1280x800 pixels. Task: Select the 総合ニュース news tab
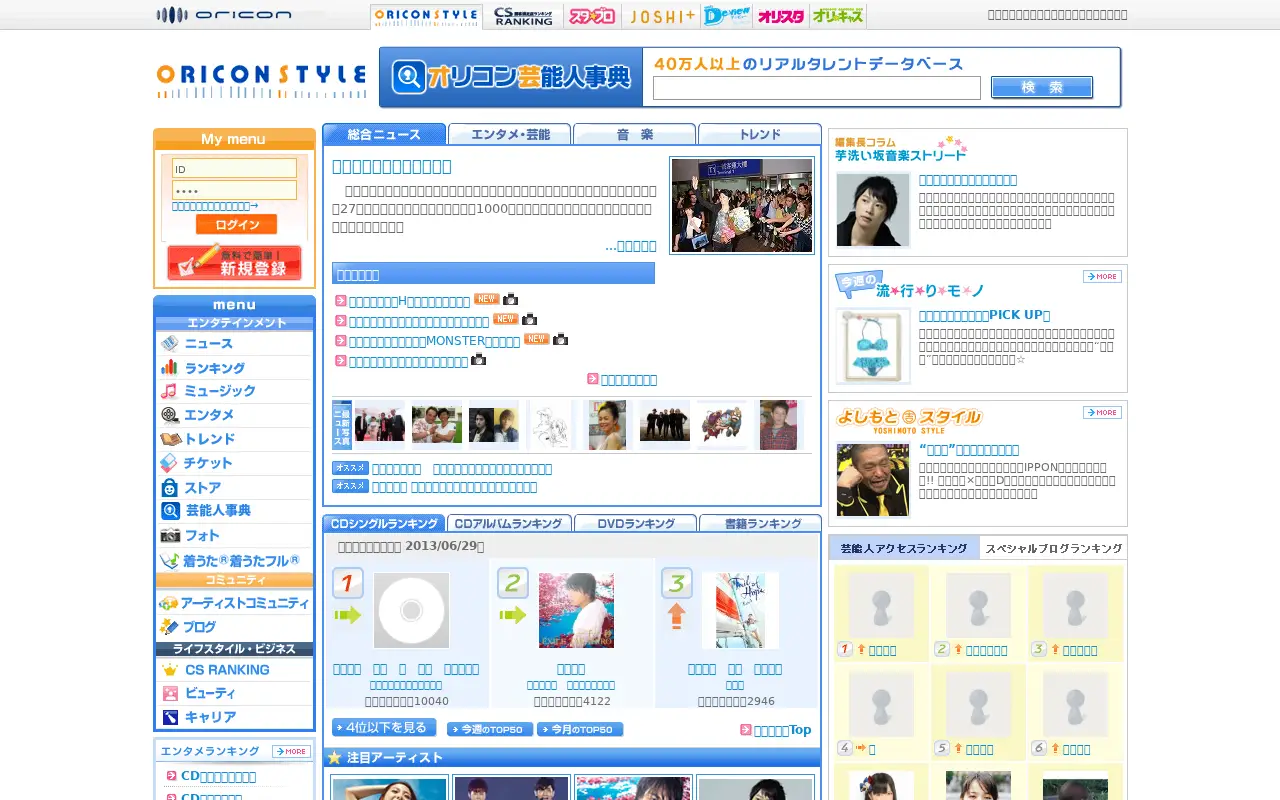click(384, 134)
